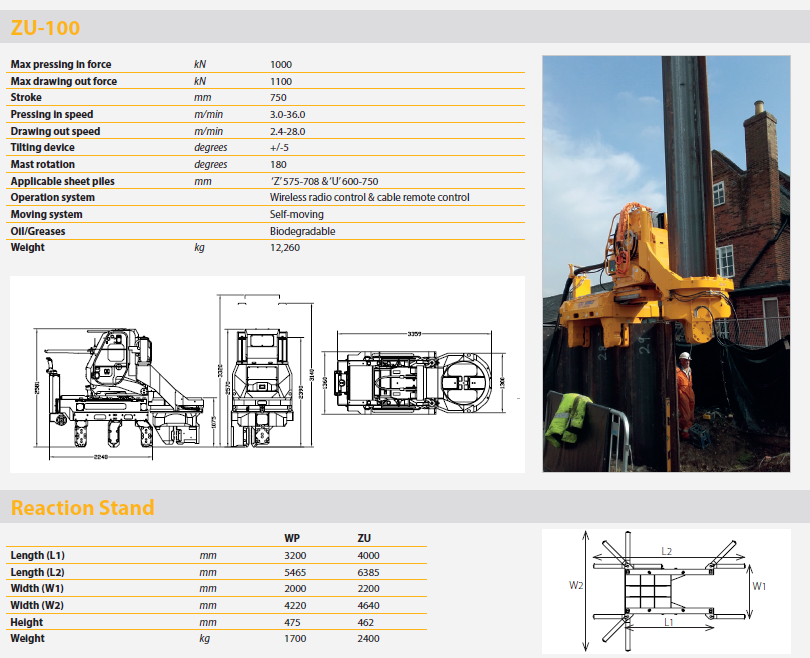Click the ZU Length L1 value 4000
810x658 pixels.
pyautogui.click(x=368, y=556)
